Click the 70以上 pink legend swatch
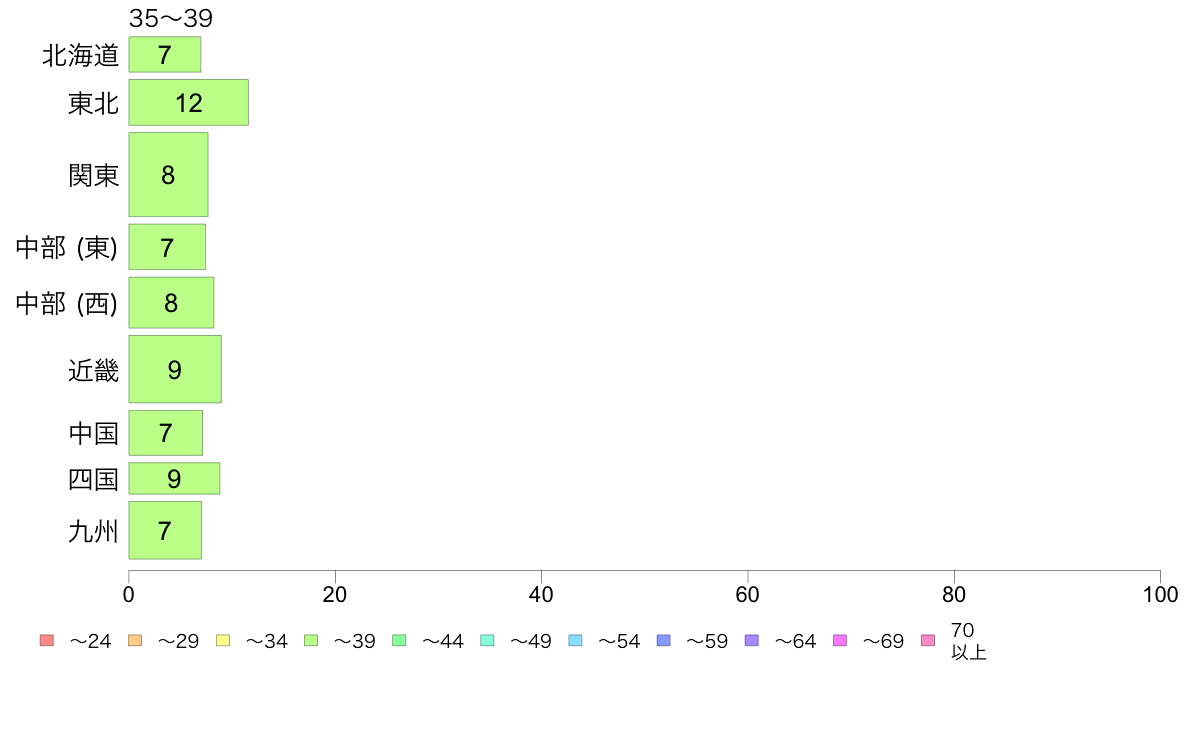This screenshot has width=1188, height=736. (928, 640)
